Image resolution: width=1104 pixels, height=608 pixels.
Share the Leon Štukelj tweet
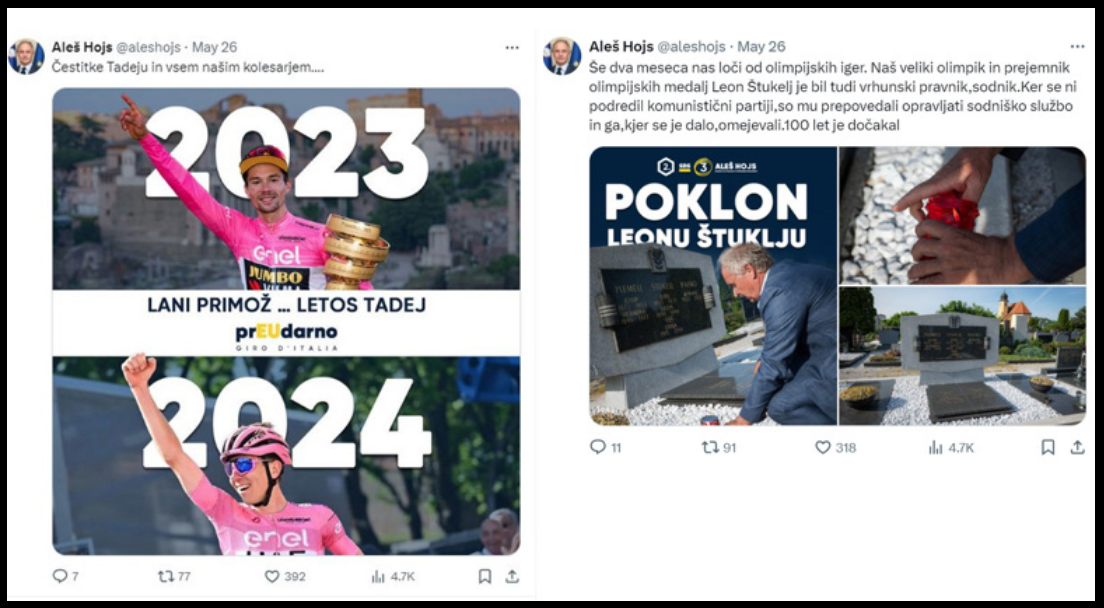pos(1077,447)
